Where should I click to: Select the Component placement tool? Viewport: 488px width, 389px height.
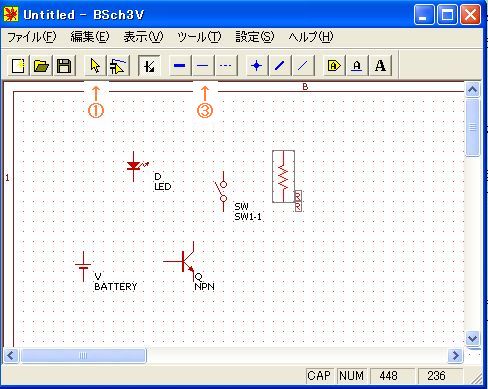(149, 66)
